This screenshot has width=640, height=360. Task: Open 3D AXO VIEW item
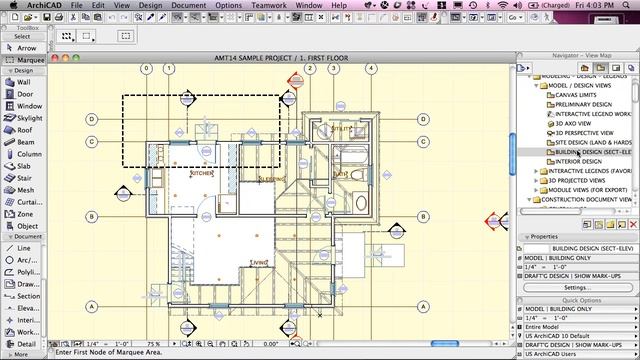pyautogui.click(x=569, y=123)
